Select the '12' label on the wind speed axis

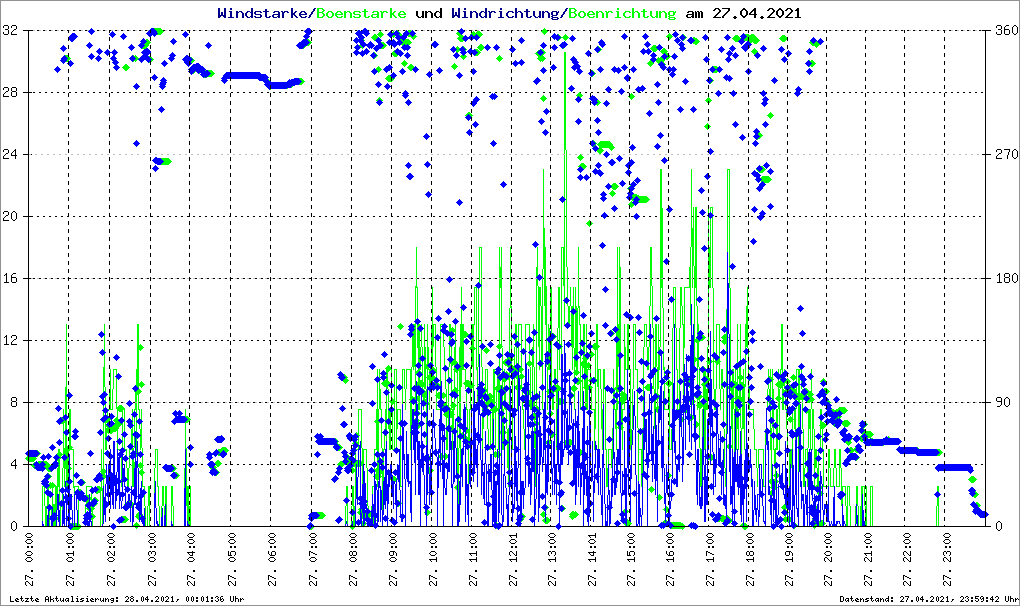tap(10, 341)
